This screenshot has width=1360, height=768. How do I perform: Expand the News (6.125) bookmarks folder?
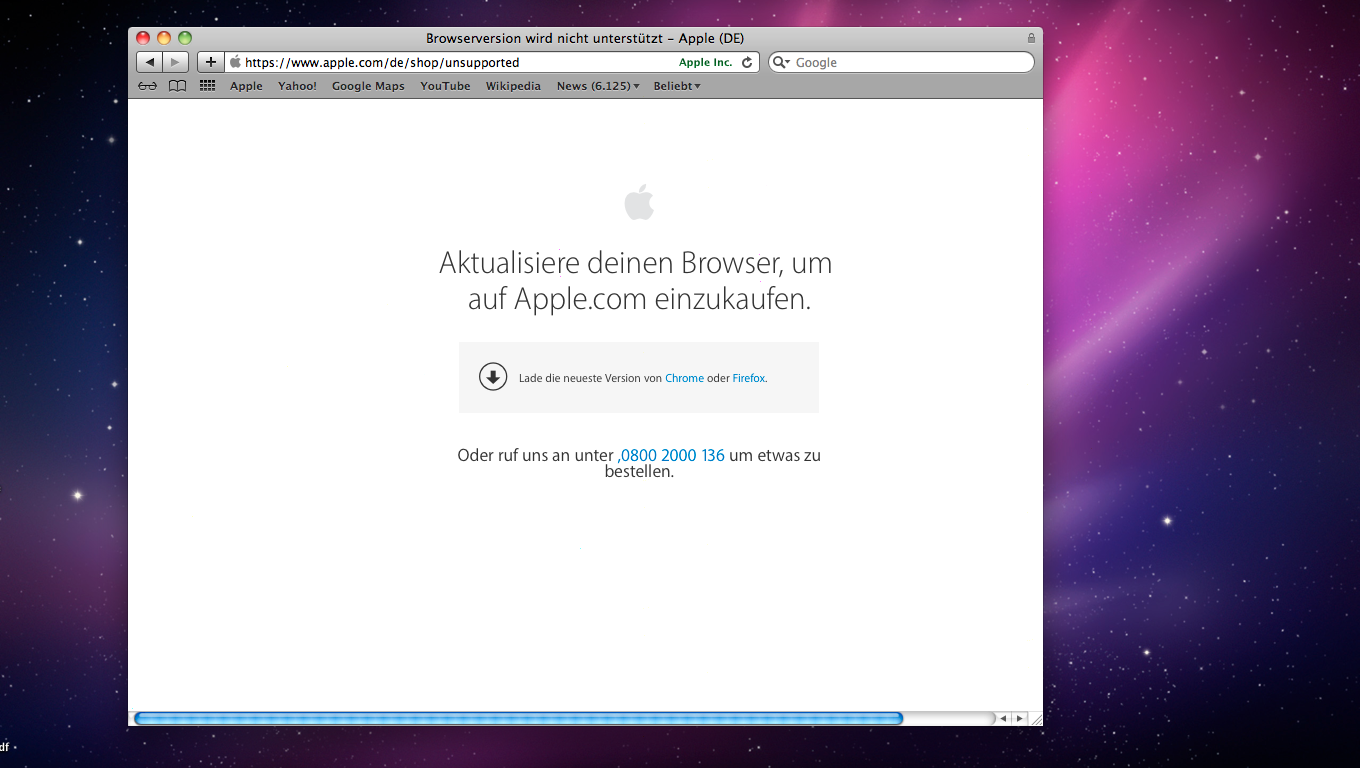coord(598,86)
